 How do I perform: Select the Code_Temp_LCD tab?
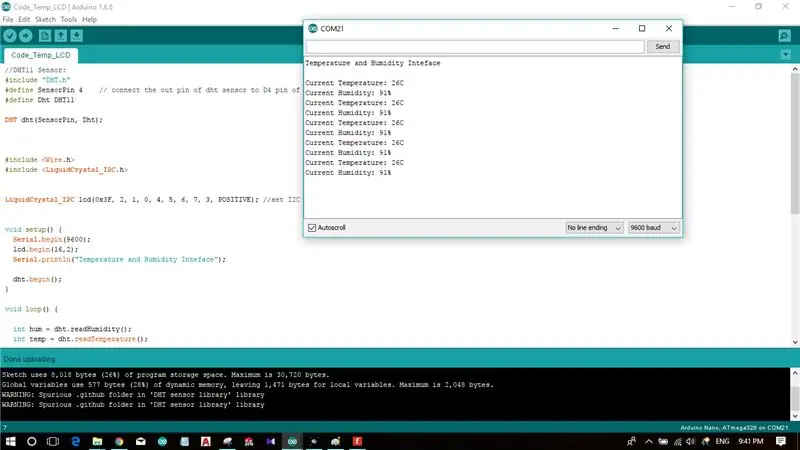tap(41, 55)
